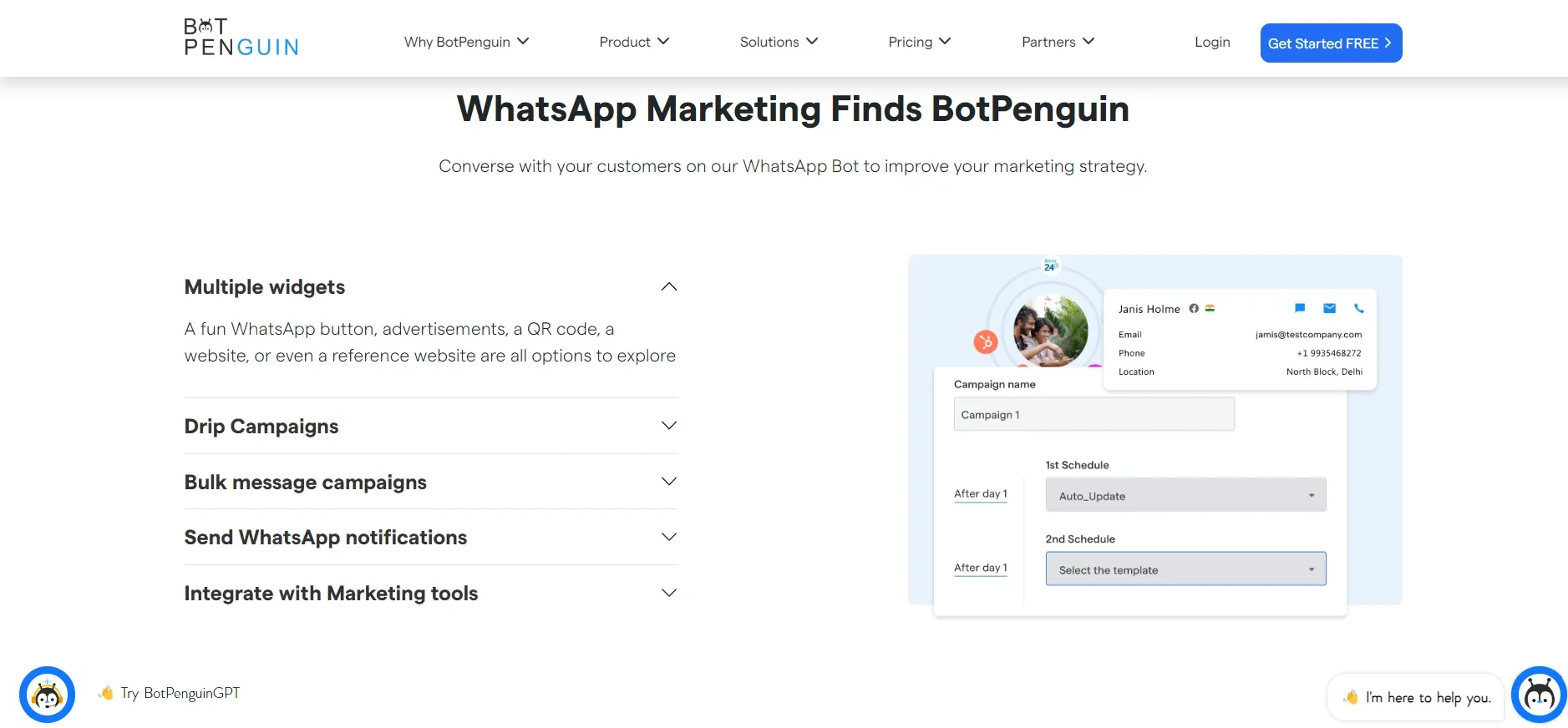Open the BotPenguinGPT penguin chat icon
This screenshot has height=728, width=1568.
(48, 695)
